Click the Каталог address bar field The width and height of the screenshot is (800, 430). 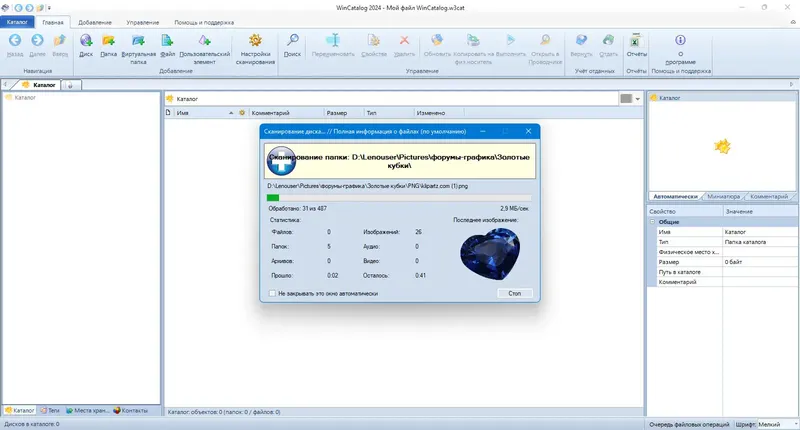point(391,98)
